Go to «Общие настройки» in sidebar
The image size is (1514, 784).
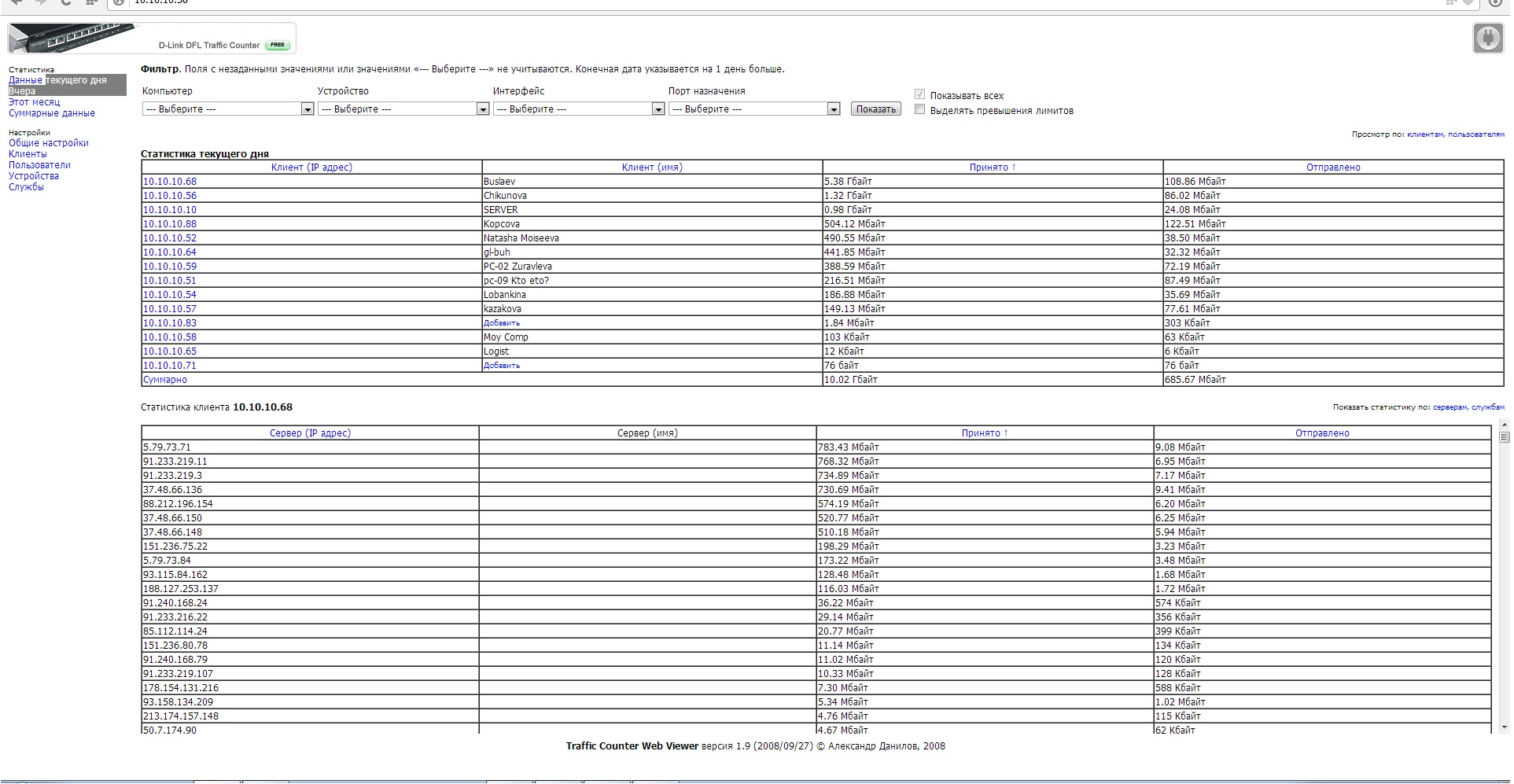point(49,143)
